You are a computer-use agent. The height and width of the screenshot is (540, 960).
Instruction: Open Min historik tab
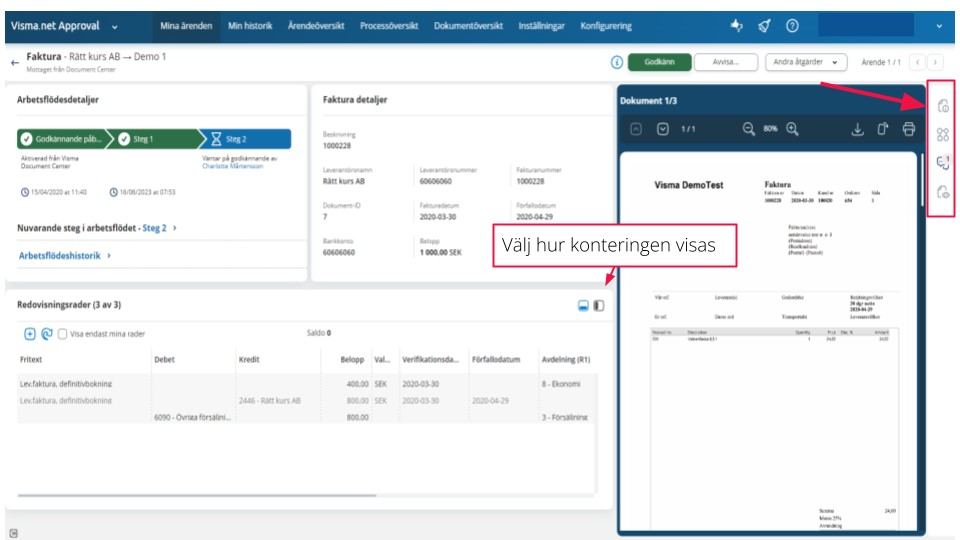tap(250, 26)
